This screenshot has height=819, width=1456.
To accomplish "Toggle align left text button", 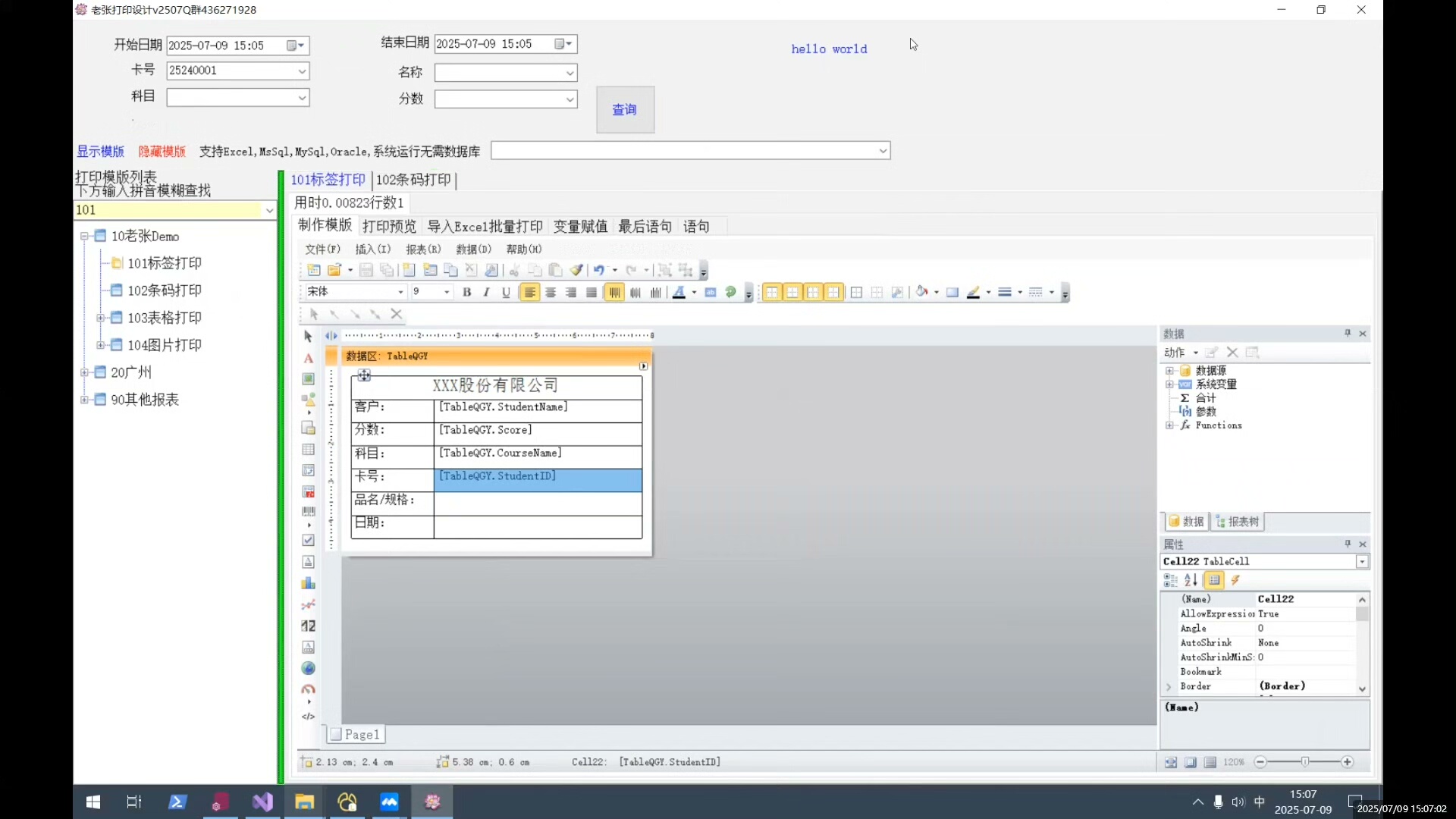I will coord(529,293).
